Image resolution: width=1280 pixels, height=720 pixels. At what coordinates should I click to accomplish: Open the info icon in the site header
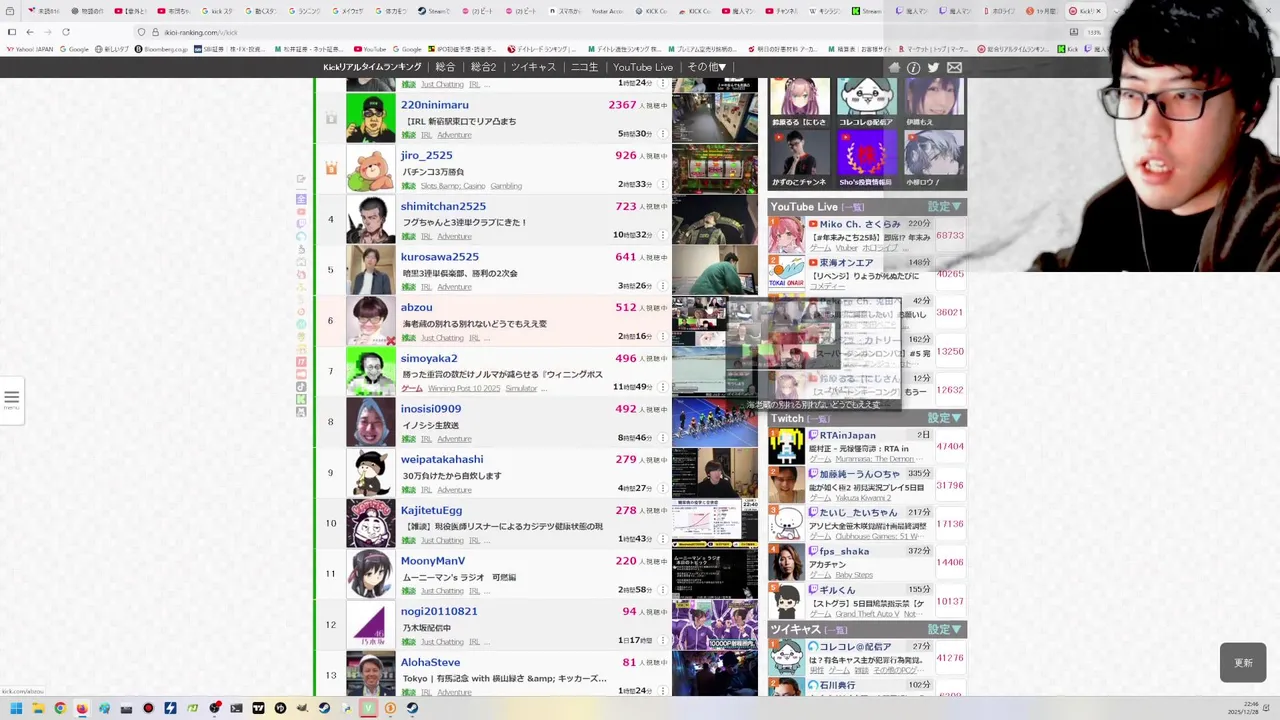(x=913, y=68)
